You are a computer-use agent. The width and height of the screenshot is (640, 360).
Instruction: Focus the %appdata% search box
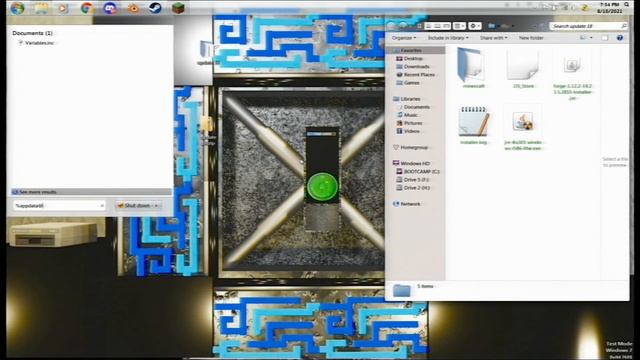(59, 206)
